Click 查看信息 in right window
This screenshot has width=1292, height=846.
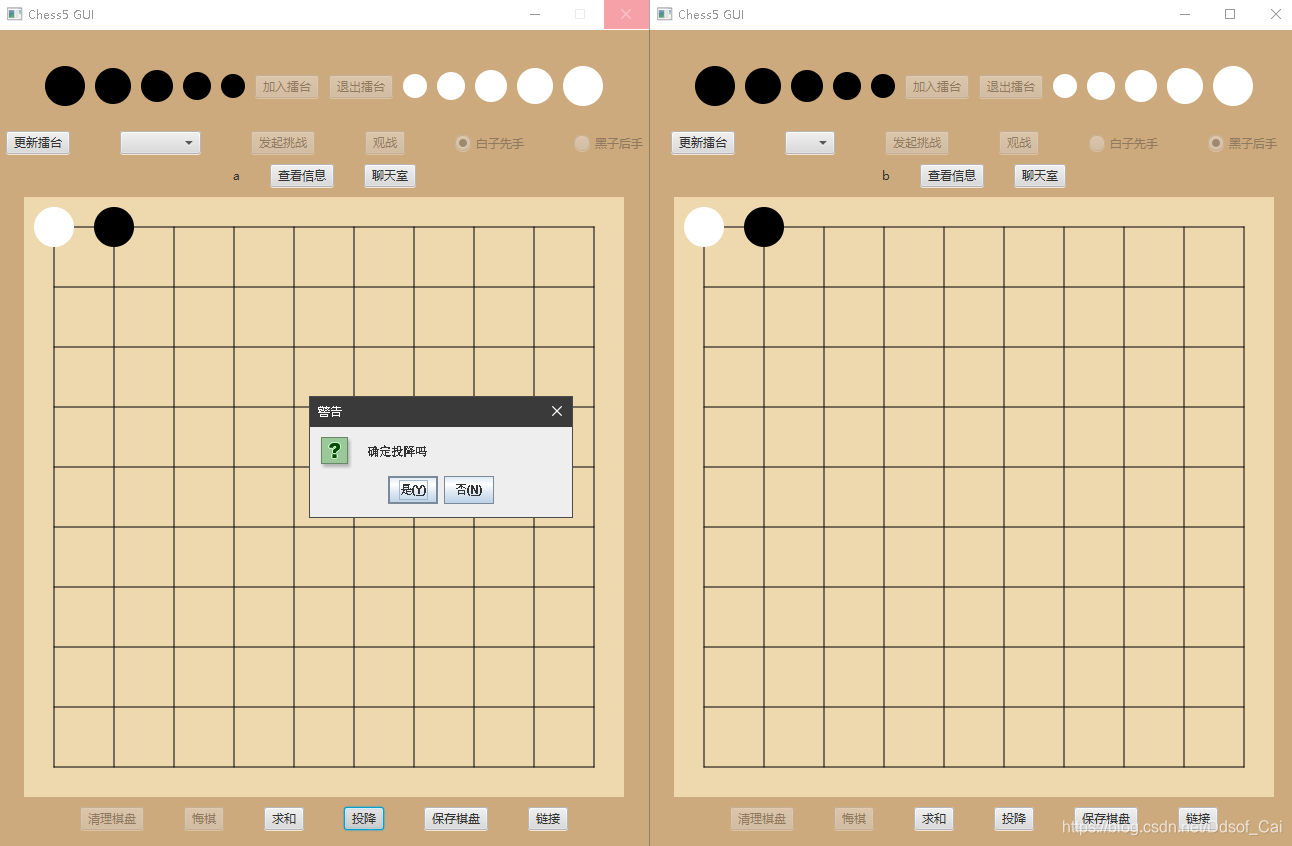click(x=952, y=176)
